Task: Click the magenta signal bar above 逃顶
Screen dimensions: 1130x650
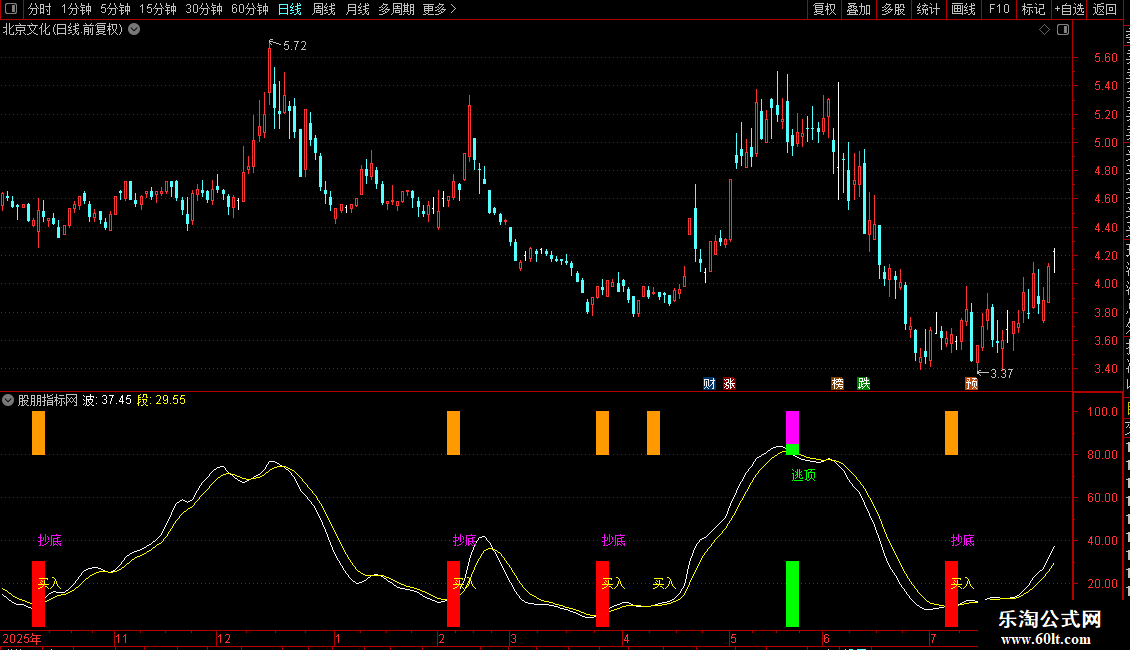Action: click(x=792, y=428)
